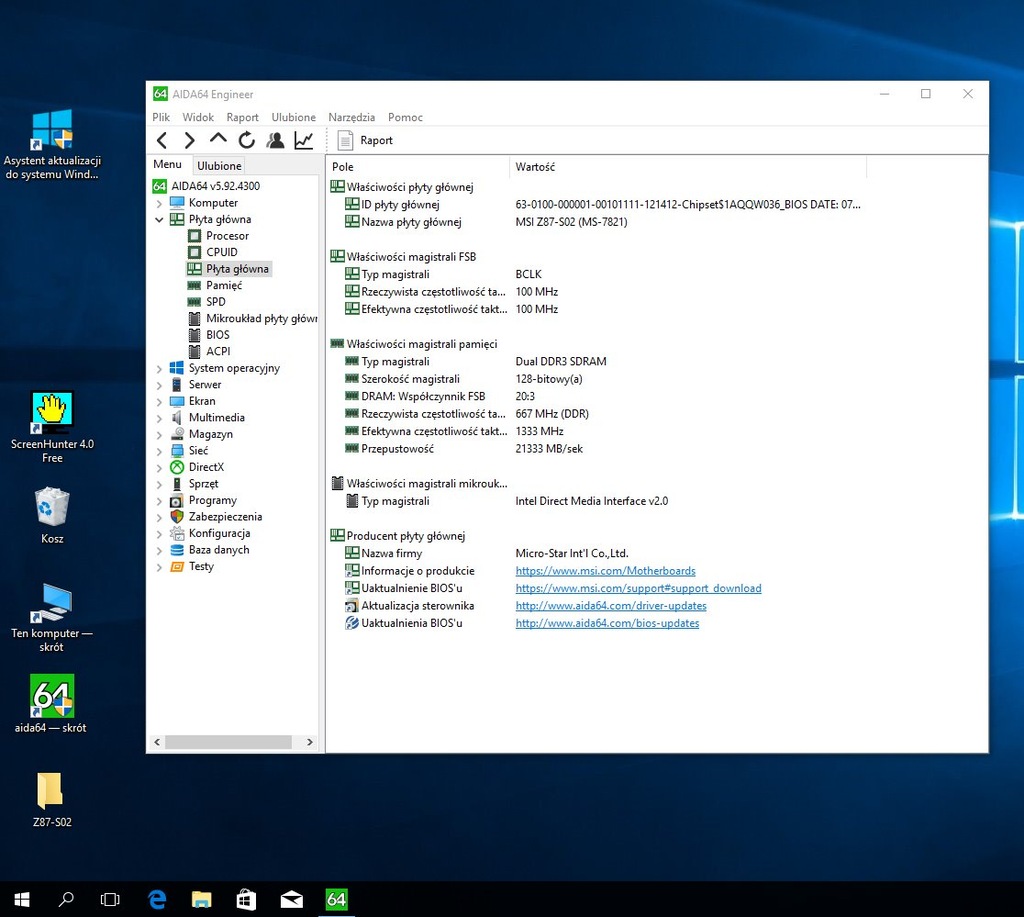
Task: Open the Windows Start menu
Action: pyautogui.click(x=22, y=899)
